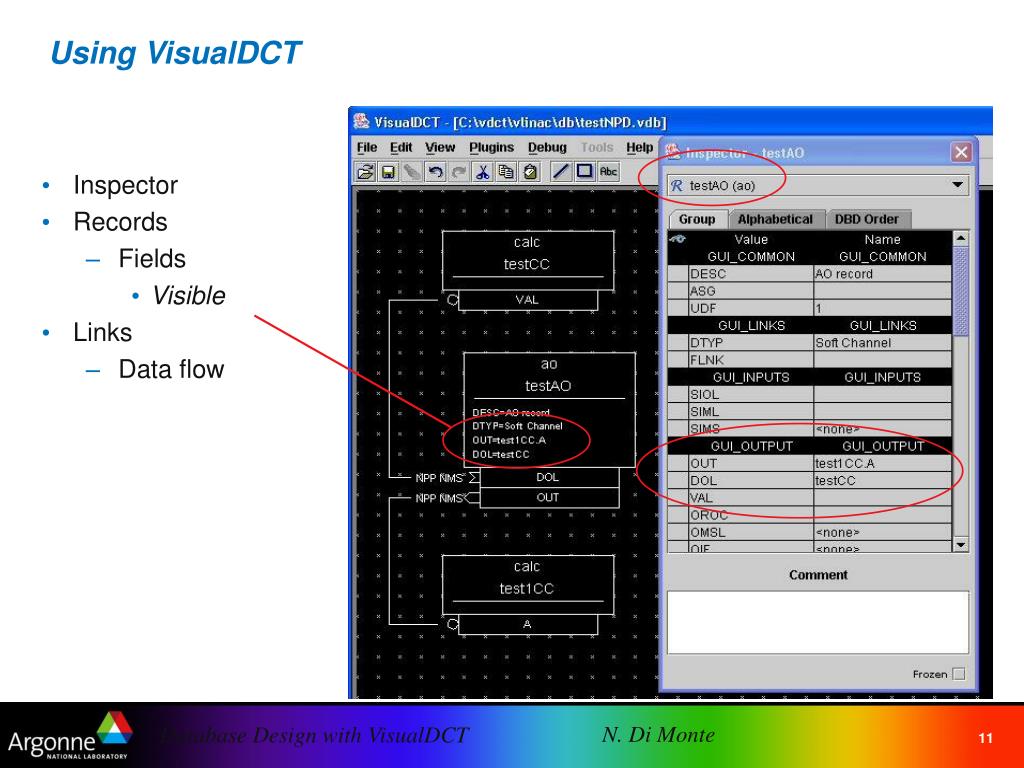
Task: Toggle visibility cell for OUT row
Action: pos(678,463)
